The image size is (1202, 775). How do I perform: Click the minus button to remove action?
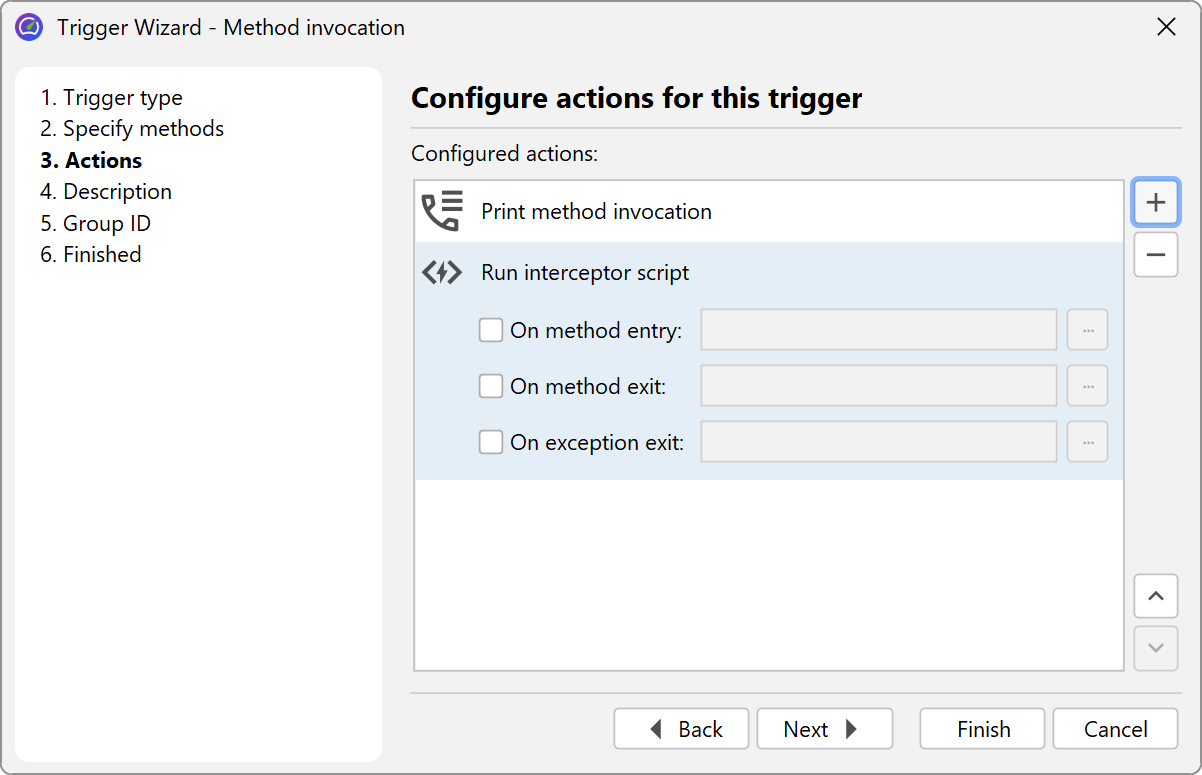tap(1155, 255)
